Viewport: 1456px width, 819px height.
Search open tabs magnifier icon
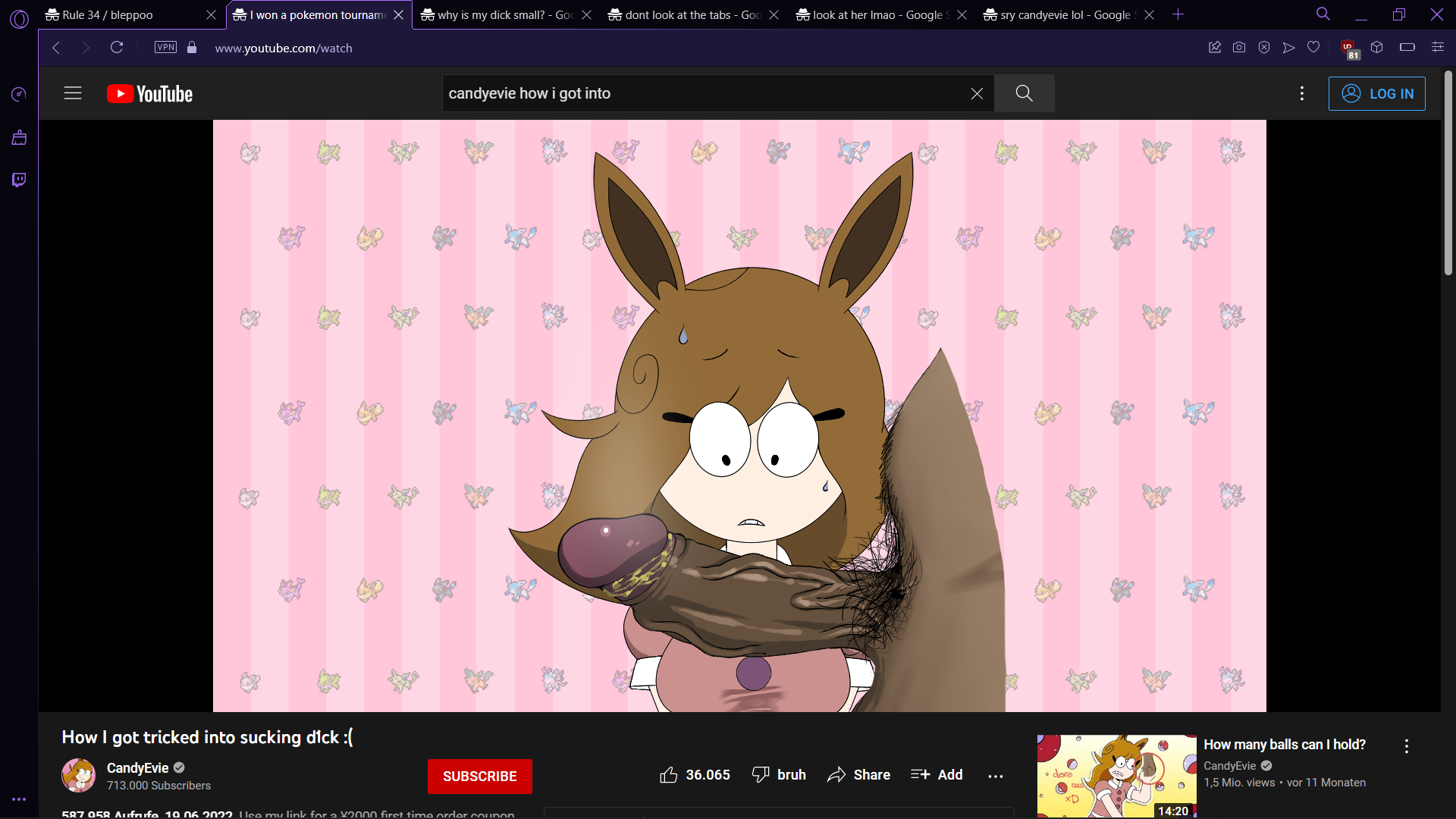pos(1323,14)
